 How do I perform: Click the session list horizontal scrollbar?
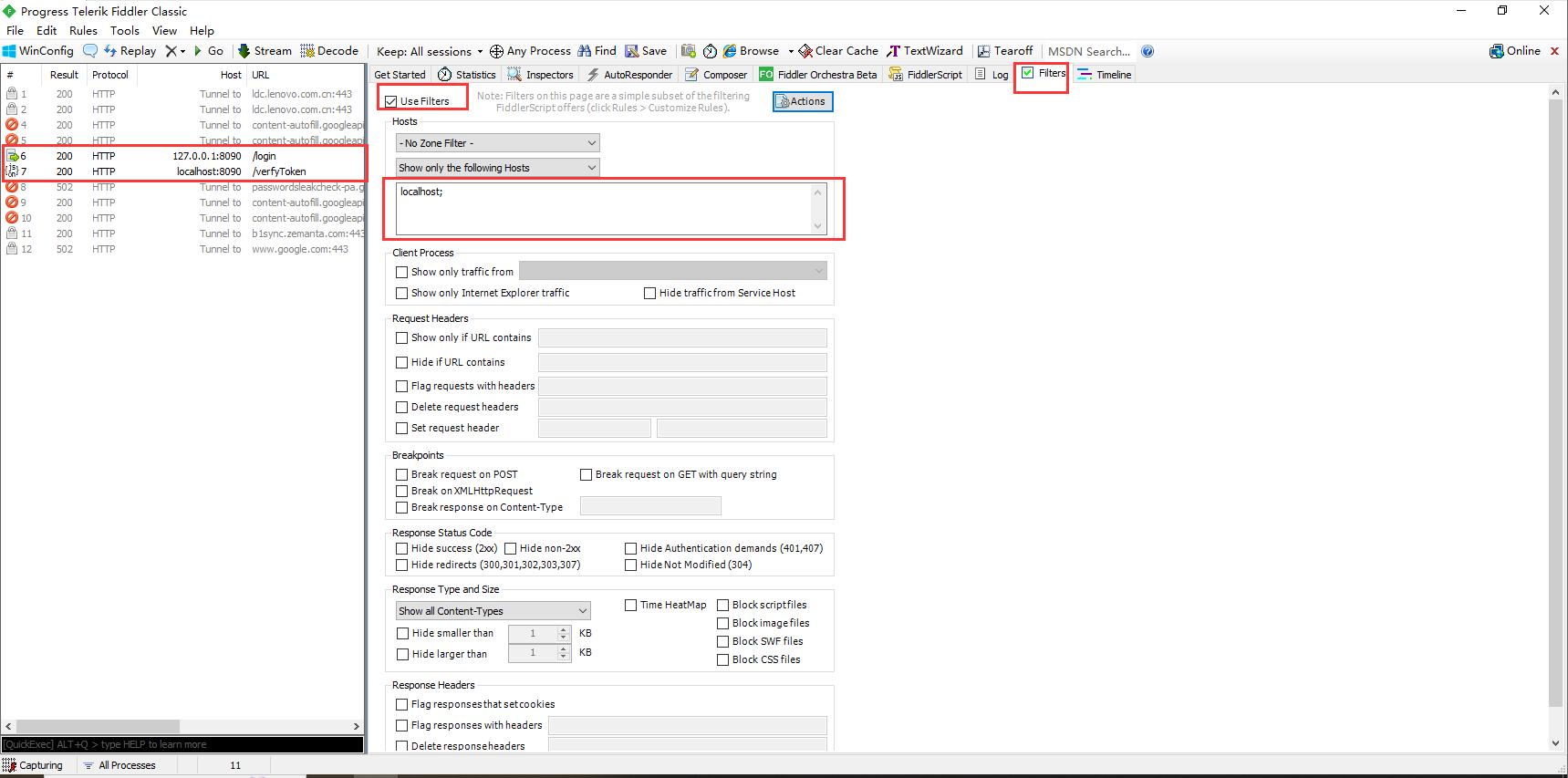99,727
